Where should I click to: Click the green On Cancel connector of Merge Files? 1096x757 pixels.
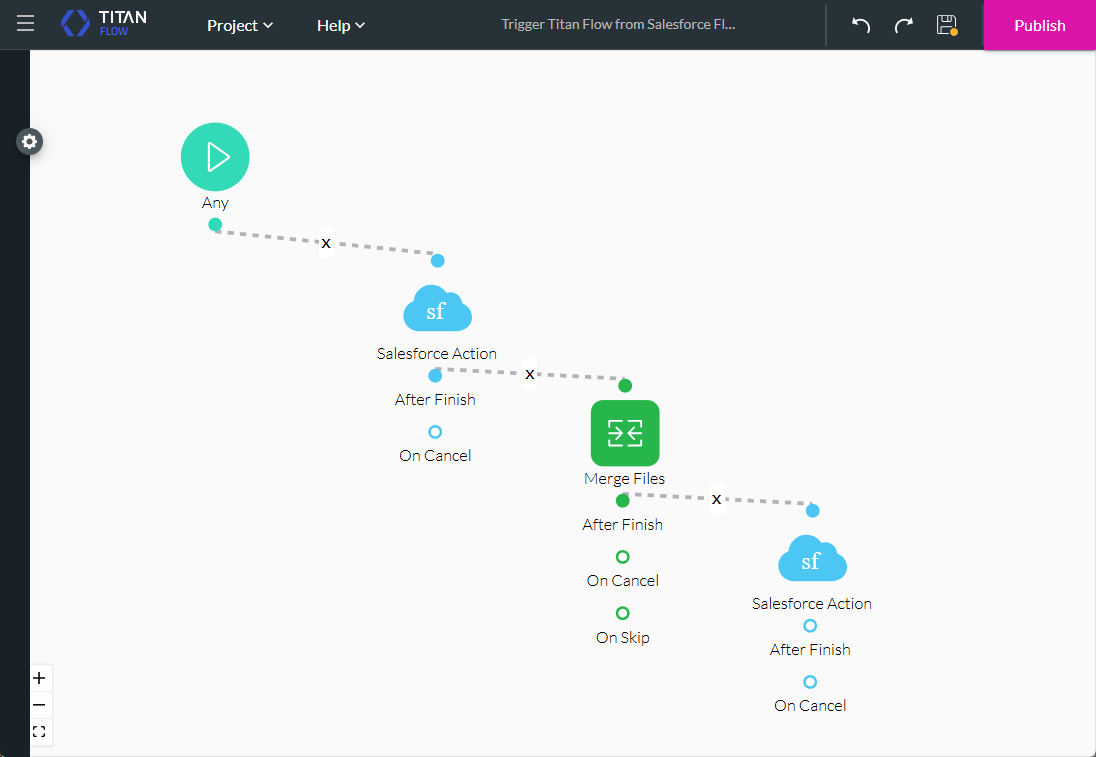pyautogui.click(x=623, y=557)
